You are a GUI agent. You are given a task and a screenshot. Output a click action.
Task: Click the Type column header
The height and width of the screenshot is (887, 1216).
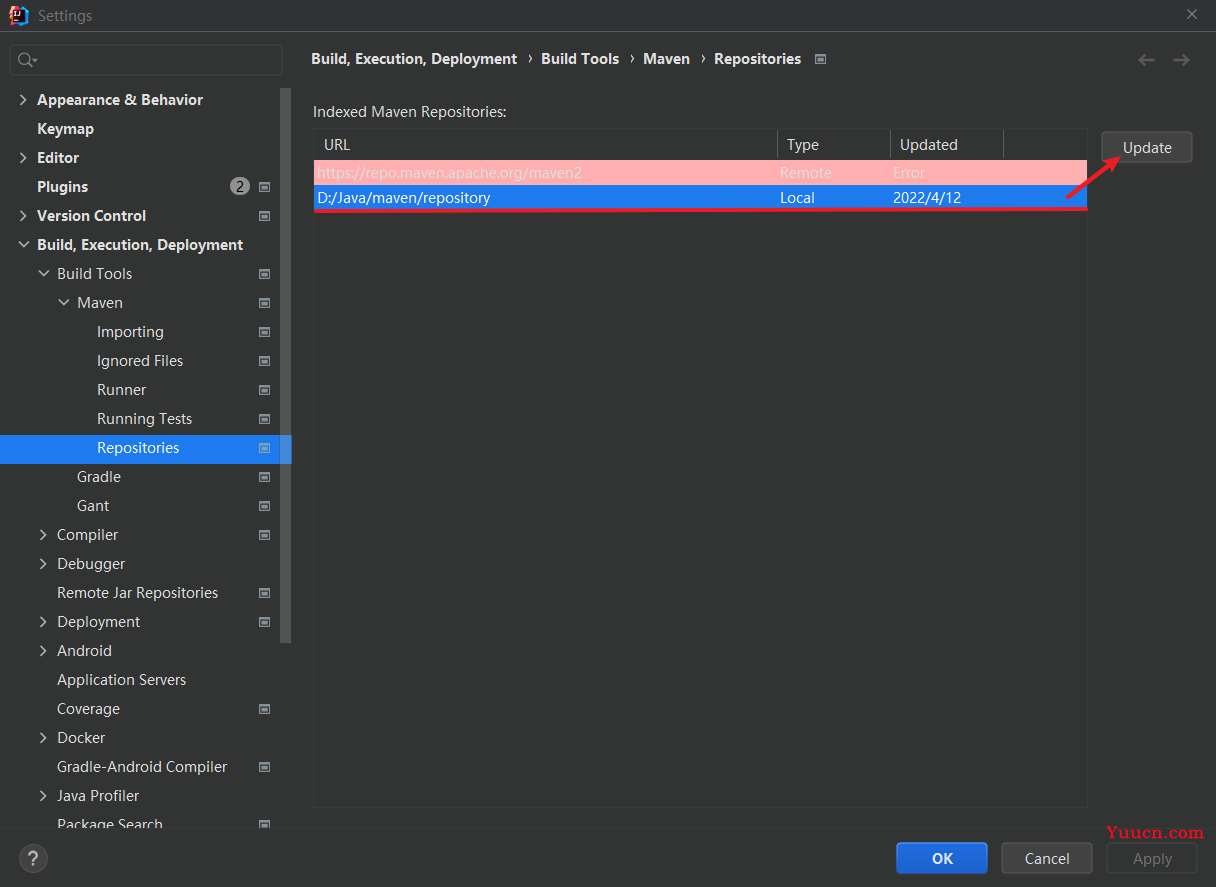(x=834, y=145)
